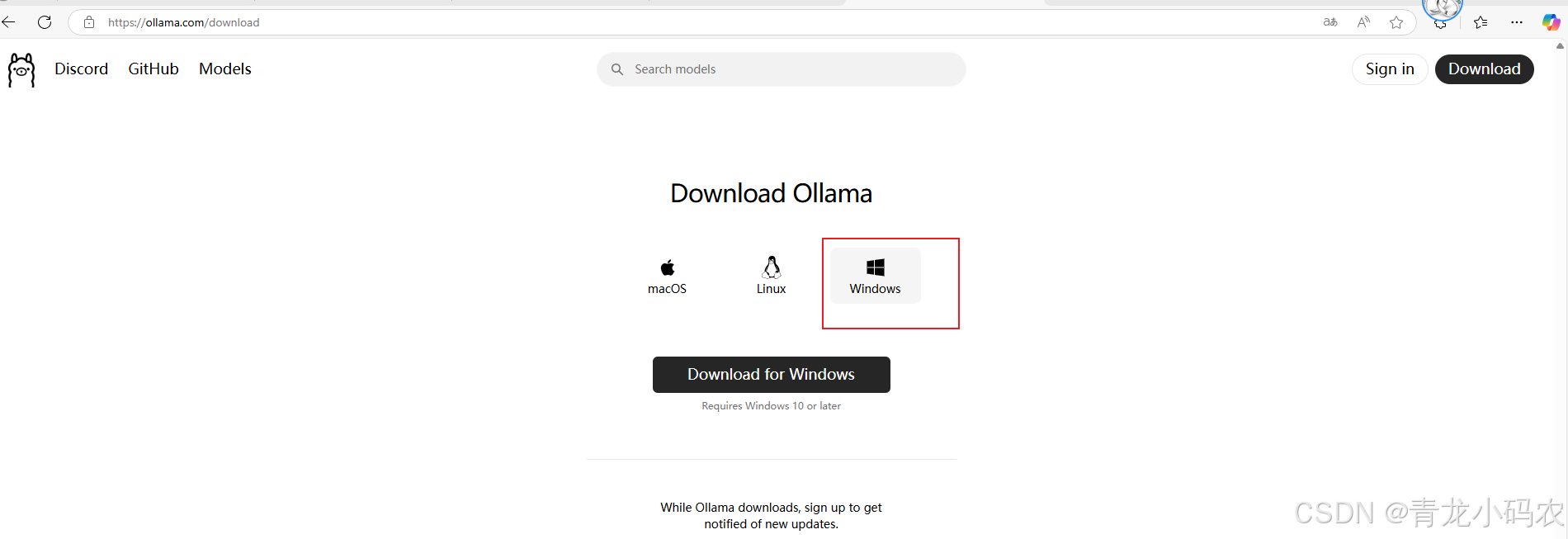
Task: Select the macOS platform option
Action: (x=667, y=277)
